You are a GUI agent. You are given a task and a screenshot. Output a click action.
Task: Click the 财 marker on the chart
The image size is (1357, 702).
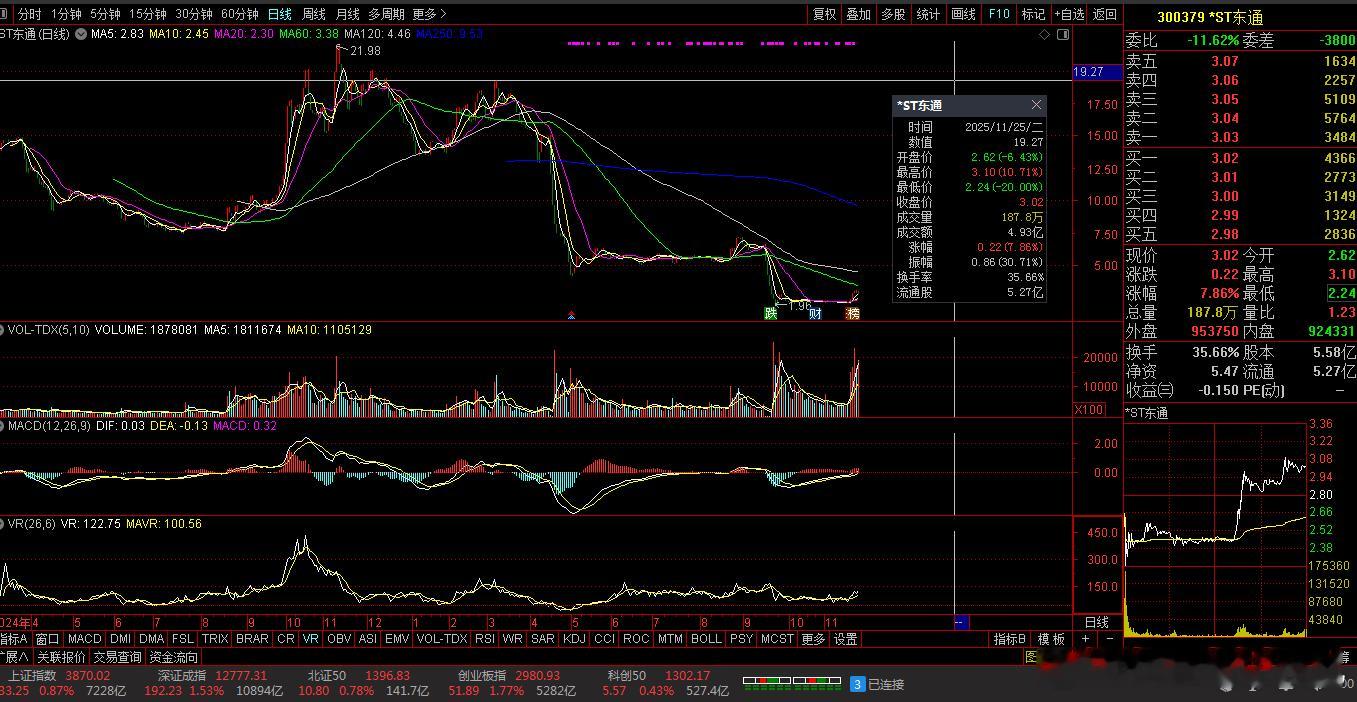pos(815,313)
